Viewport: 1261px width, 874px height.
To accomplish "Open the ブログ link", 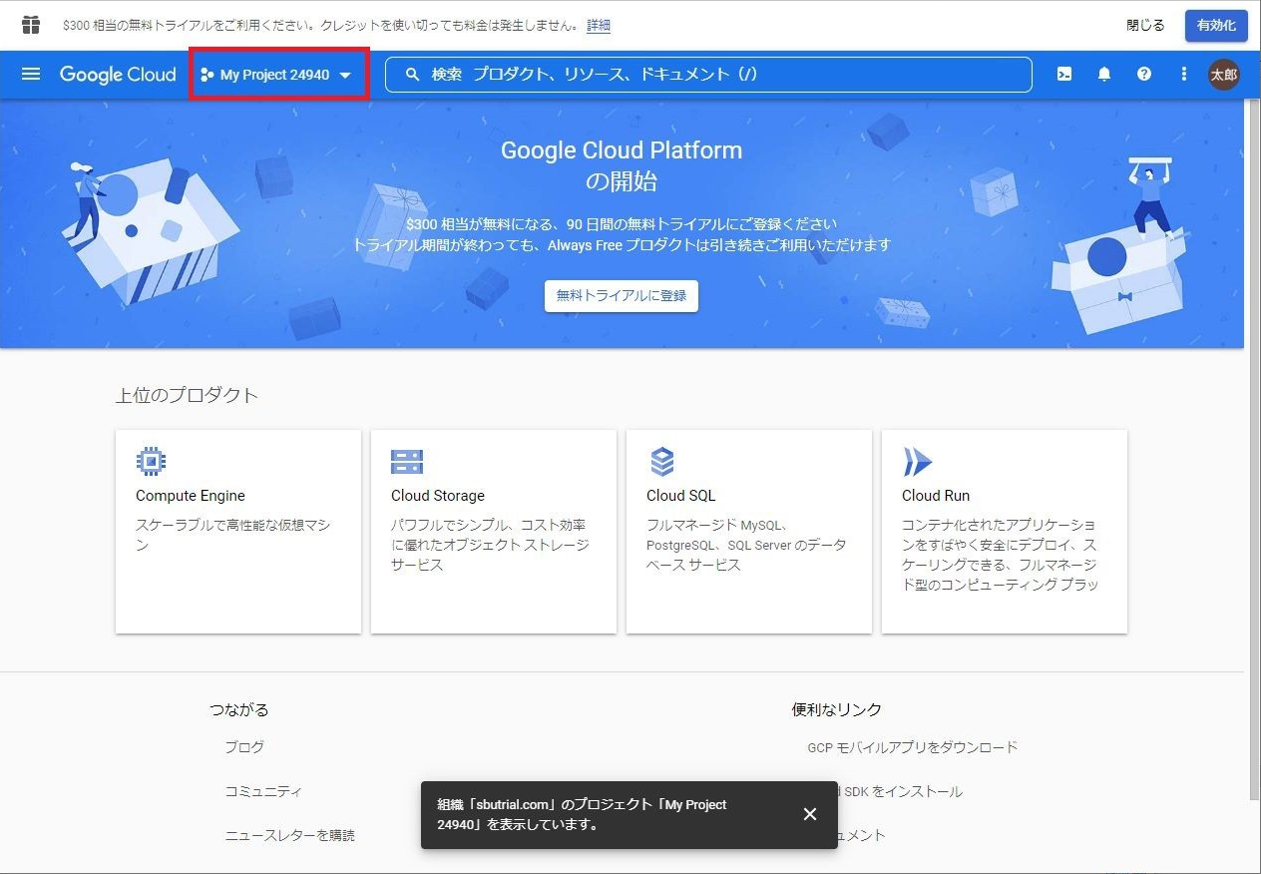I will [244, 747].
